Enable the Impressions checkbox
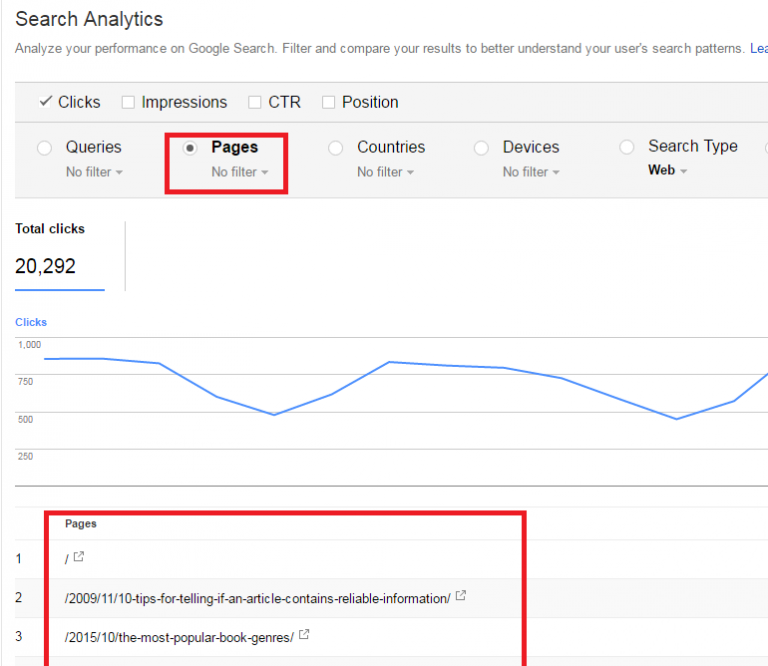The height and width of the screenshot is (666, 768). 128,102
